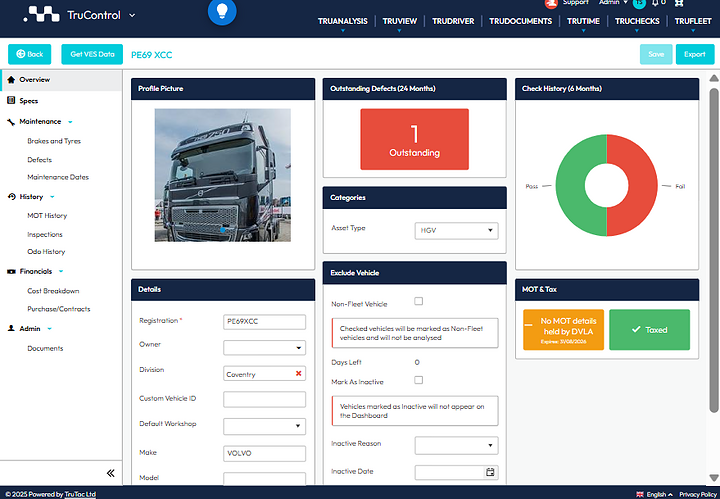Click the top-right grid icon next to bell
Image resolution: width=720 pixels, height=499 pixels.
pos(679,3)
